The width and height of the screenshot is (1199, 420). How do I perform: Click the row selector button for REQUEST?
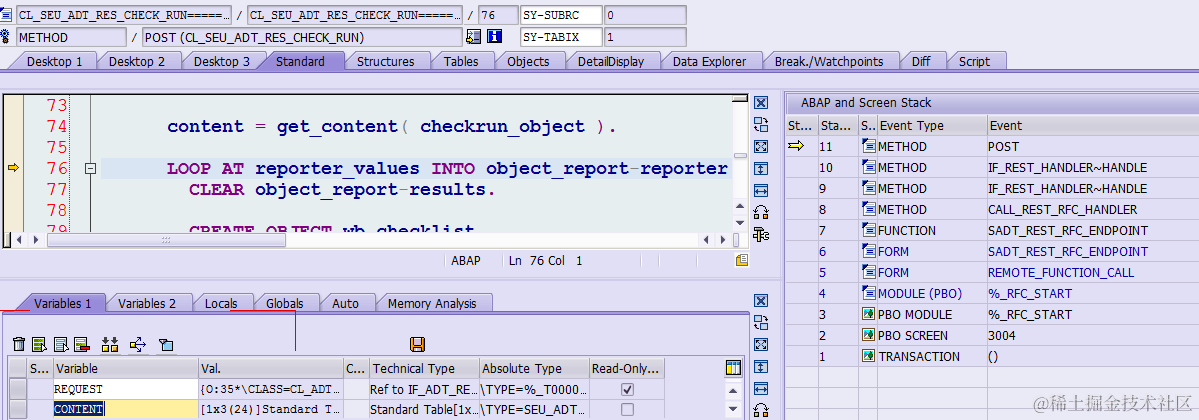click(x=18, y=389)
